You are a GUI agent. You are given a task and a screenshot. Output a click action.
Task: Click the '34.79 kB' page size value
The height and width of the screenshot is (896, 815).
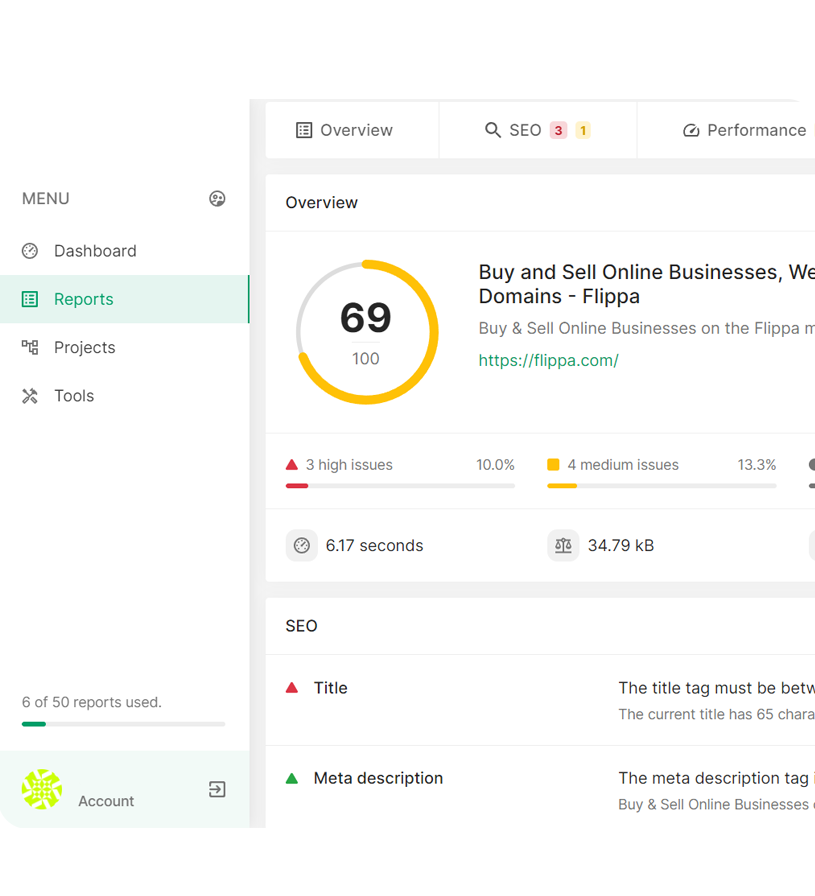pyautogui.click(x=621, y=546)
